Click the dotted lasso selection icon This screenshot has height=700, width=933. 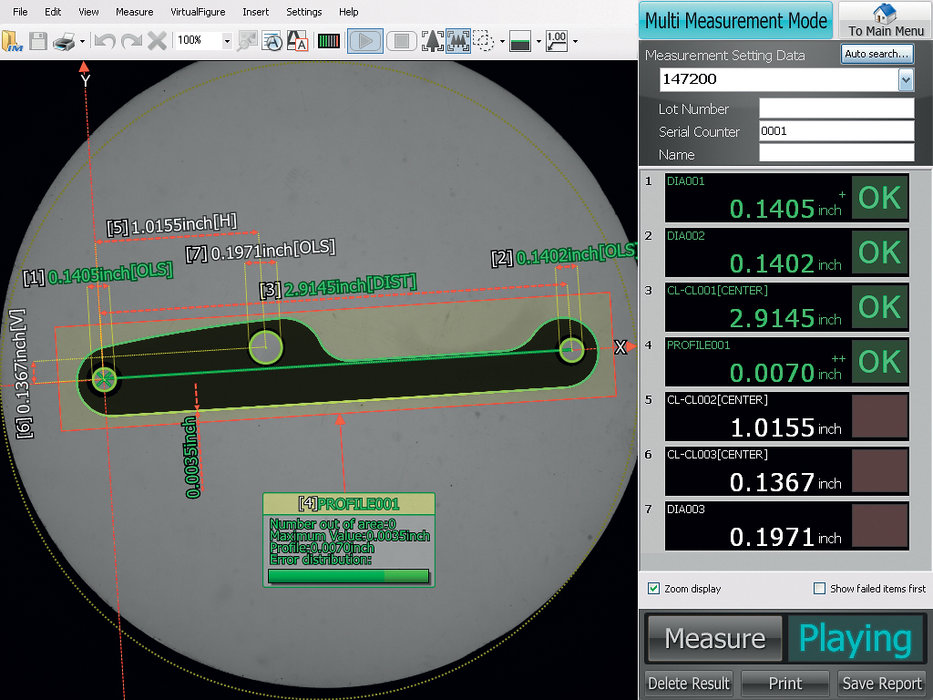(483, 41)
